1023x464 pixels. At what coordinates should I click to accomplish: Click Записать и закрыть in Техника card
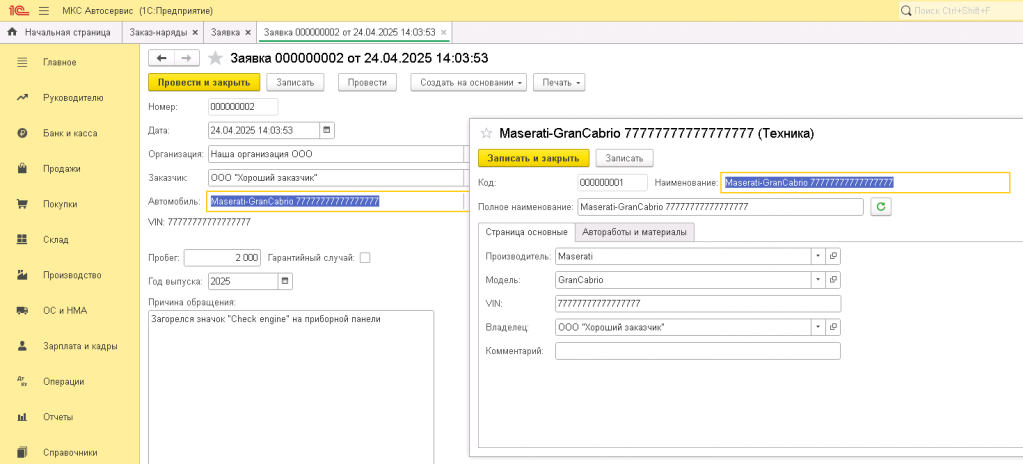click(x=534, y=159)
